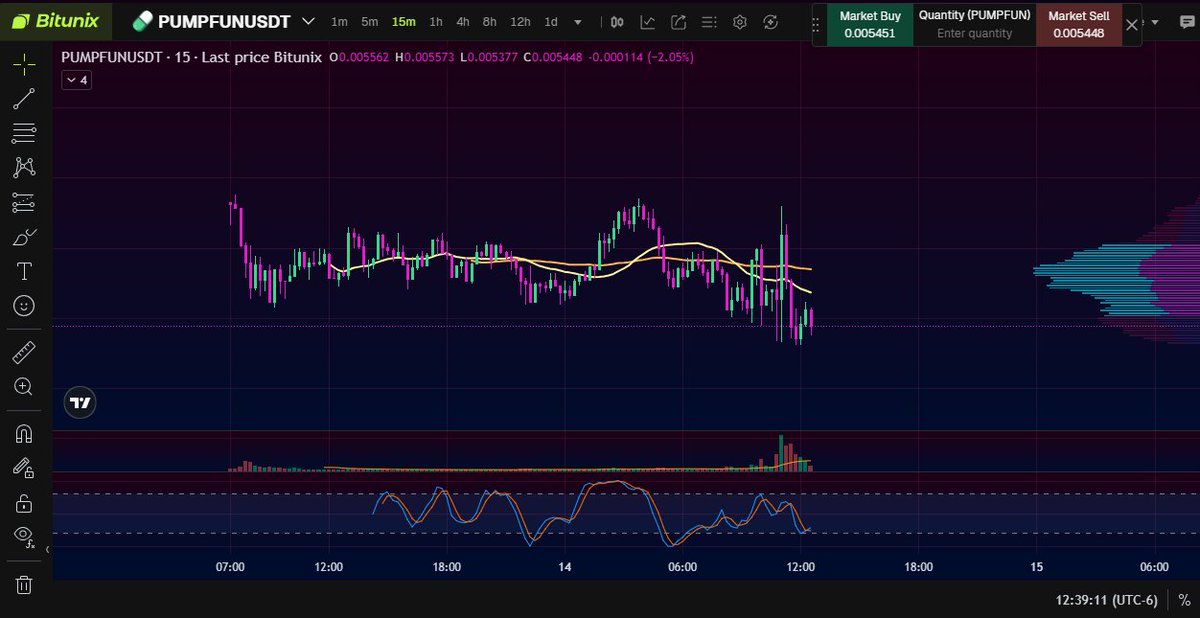This screenshot has height=618, width=1200.
Task: Switch to the 12h timeframe
Action: [x=520, y=22]
